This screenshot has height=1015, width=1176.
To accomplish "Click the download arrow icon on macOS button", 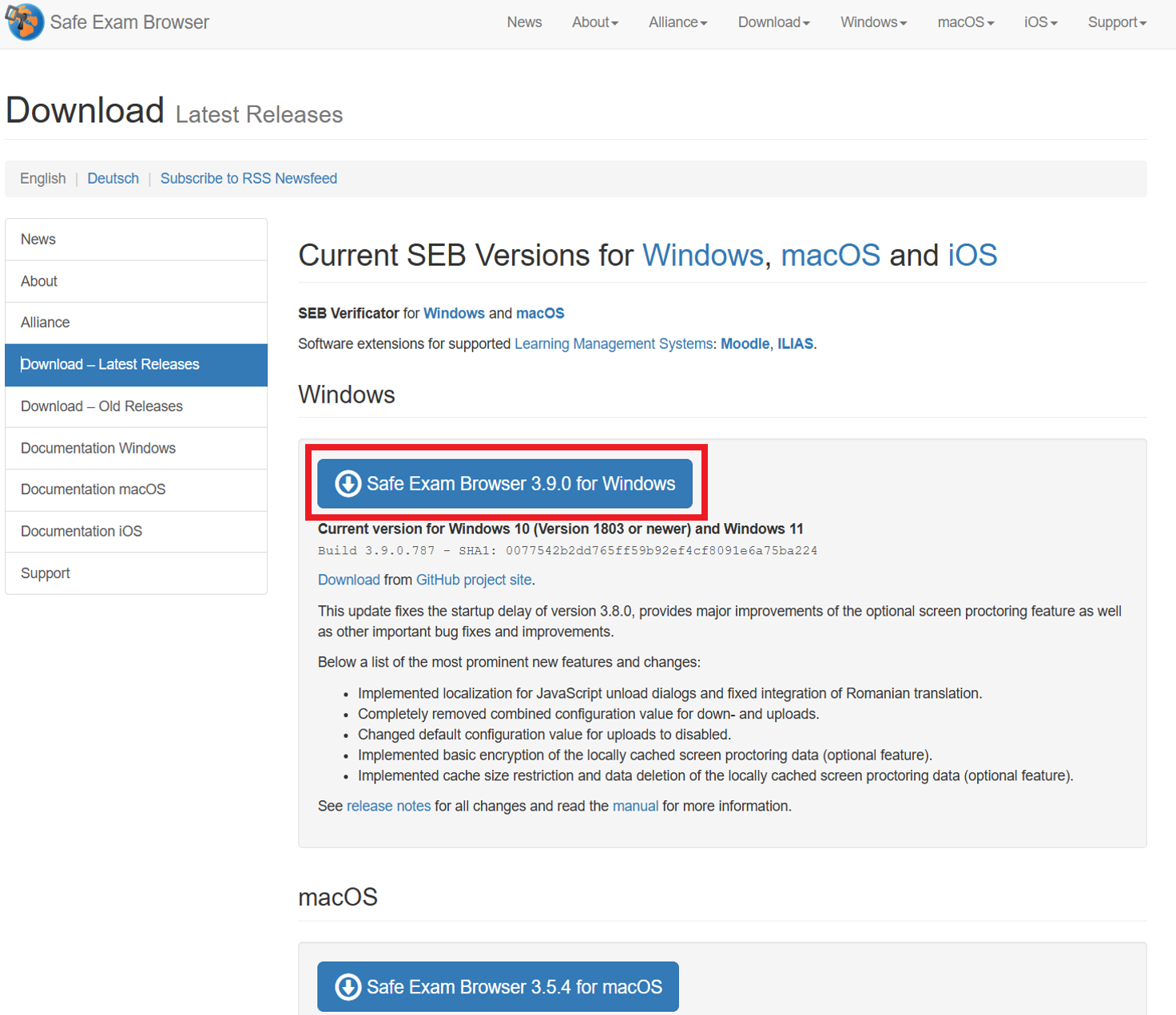I will (348, 987).
